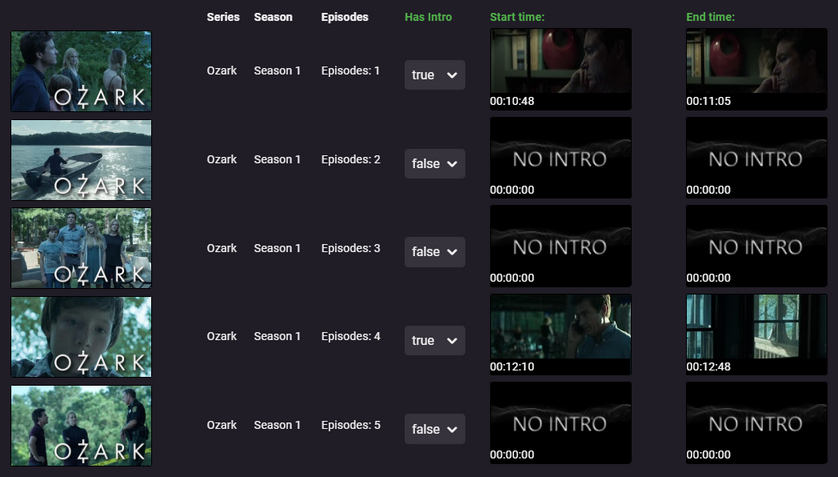The image size is (838, 477).
Task: Open end time frame at 00:11:05
Action: 756,69
